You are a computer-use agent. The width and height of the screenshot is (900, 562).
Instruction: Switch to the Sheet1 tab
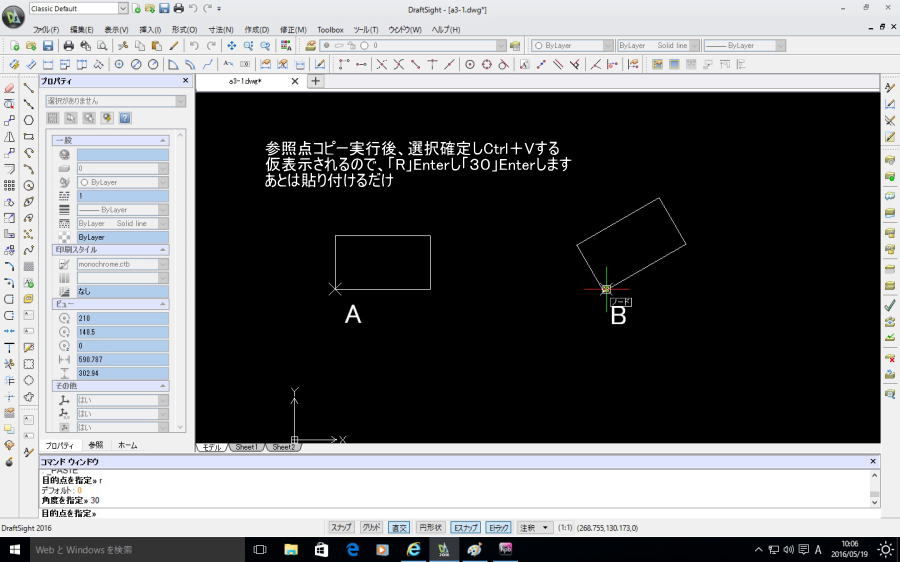[x=246, y=447]
